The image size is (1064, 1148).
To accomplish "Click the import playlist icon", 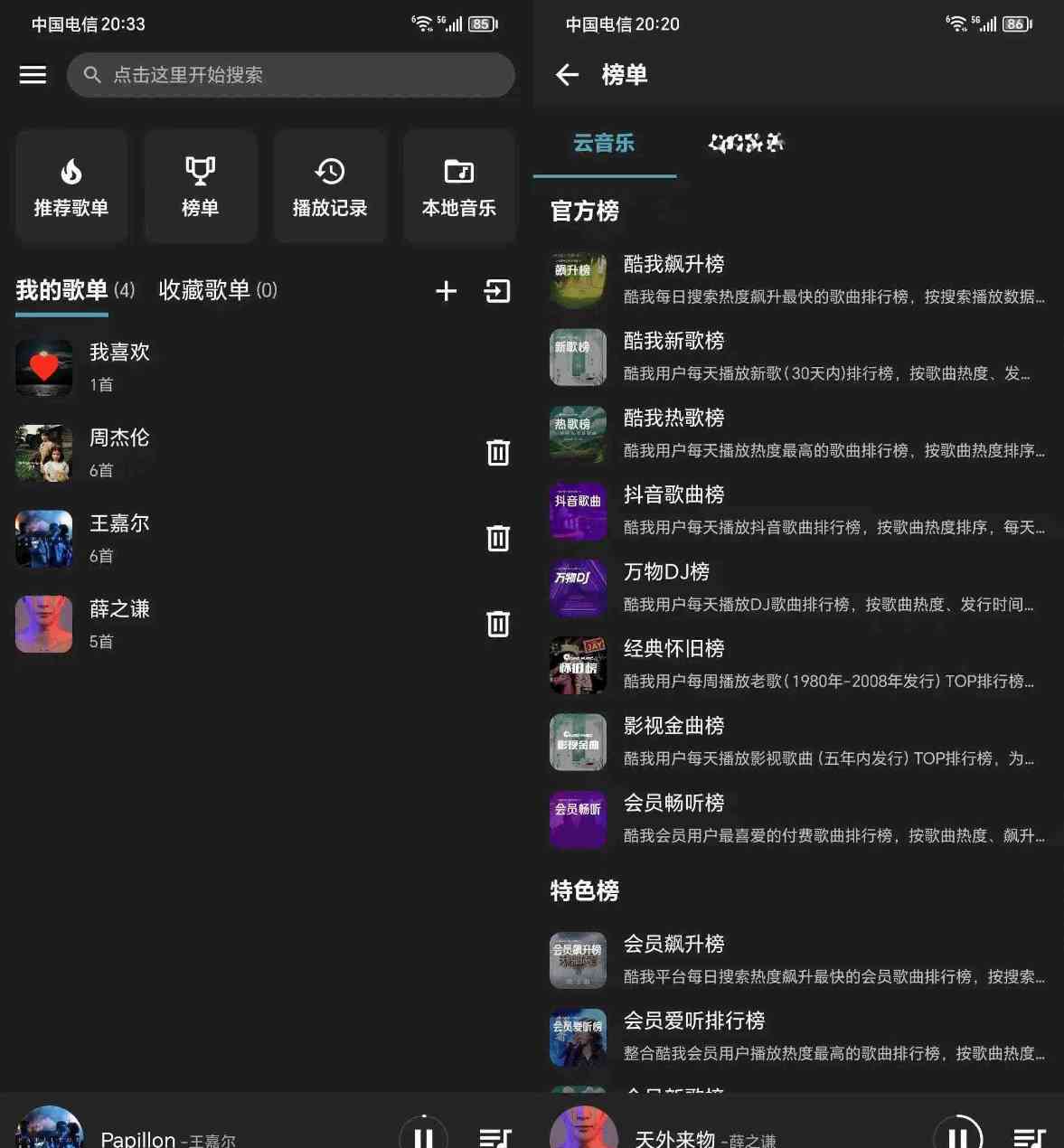I will pos(498,291).
